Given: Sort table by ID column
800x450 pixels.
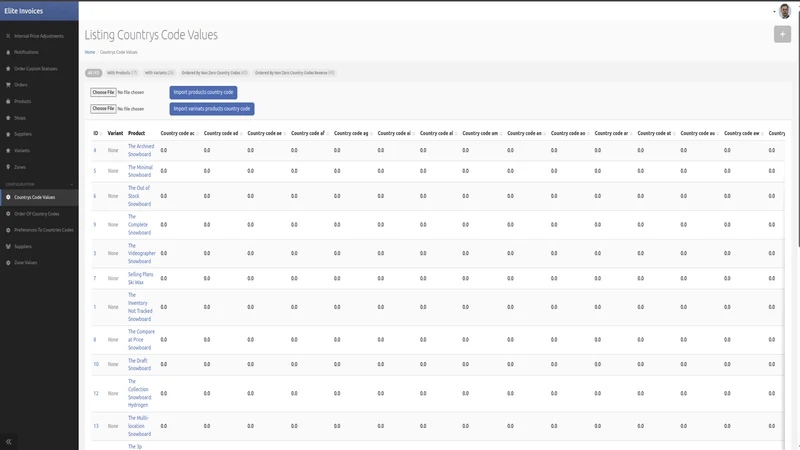Looking at the screenshot, I should click(x=97, y=133).
